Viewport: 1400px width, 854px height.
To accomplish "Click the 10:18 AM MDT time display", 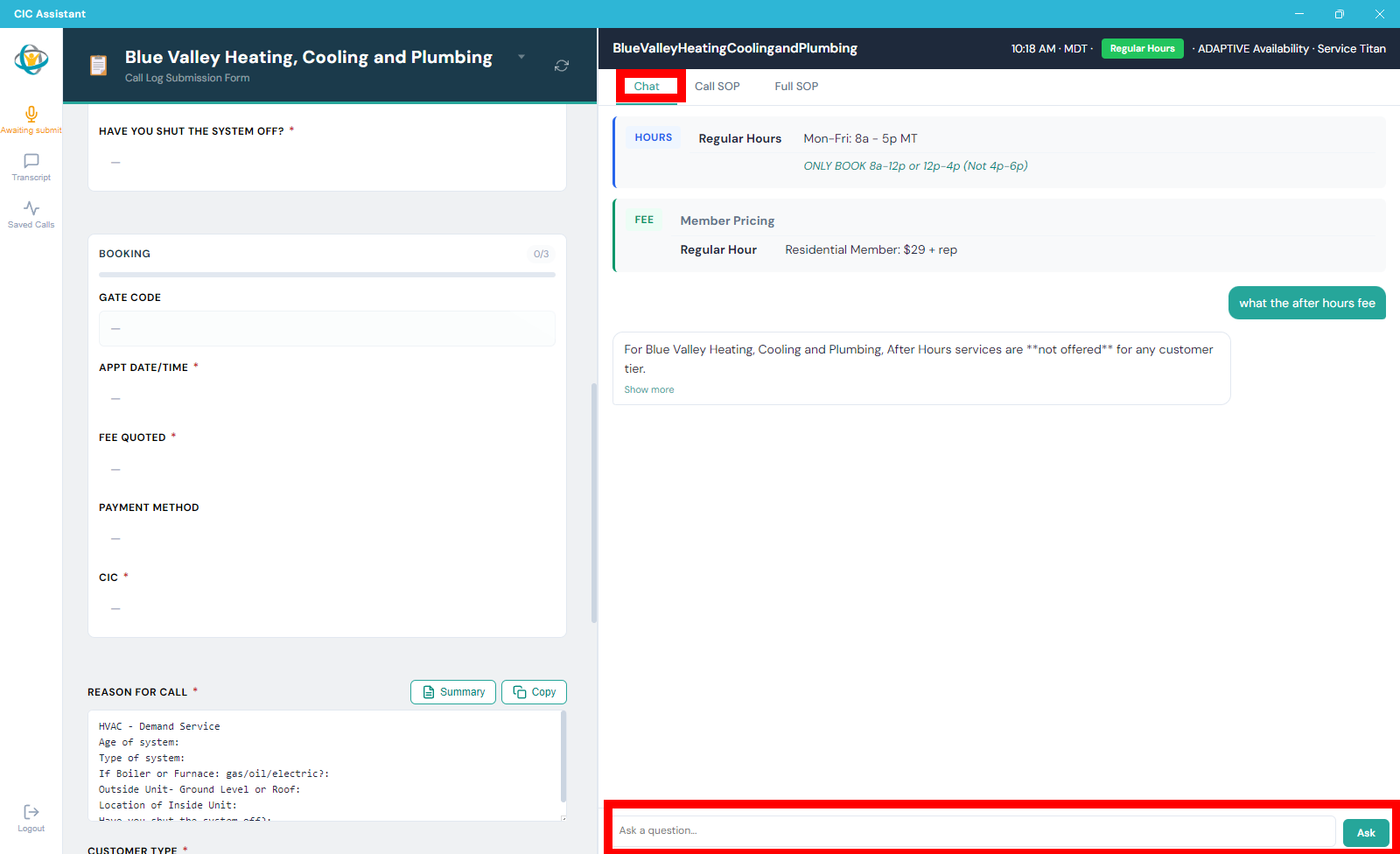I will [1049, 49].
